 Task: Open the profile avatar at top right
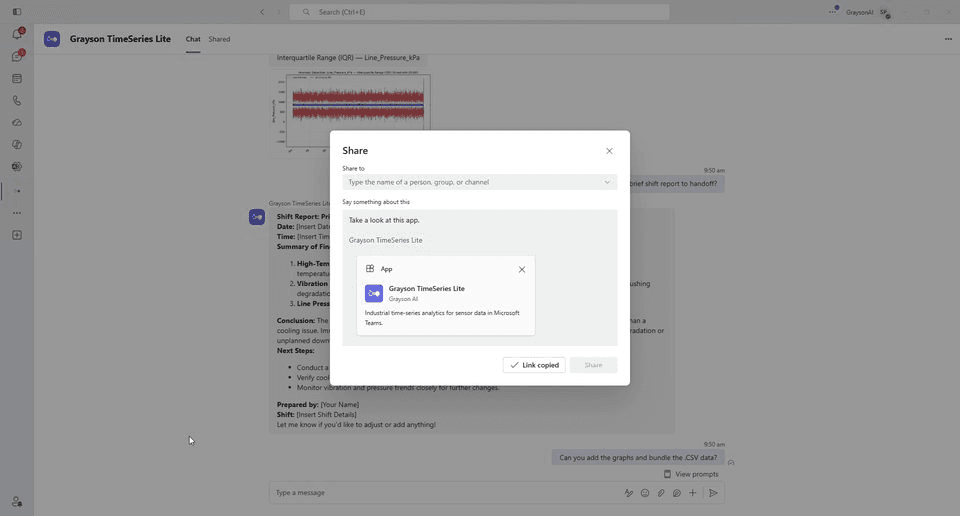[x=885, y=12]
